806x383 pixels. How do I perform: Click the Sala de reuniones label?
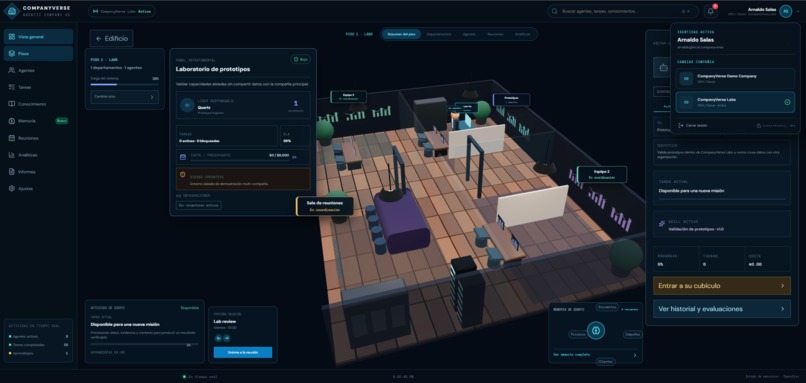(325, 206)
